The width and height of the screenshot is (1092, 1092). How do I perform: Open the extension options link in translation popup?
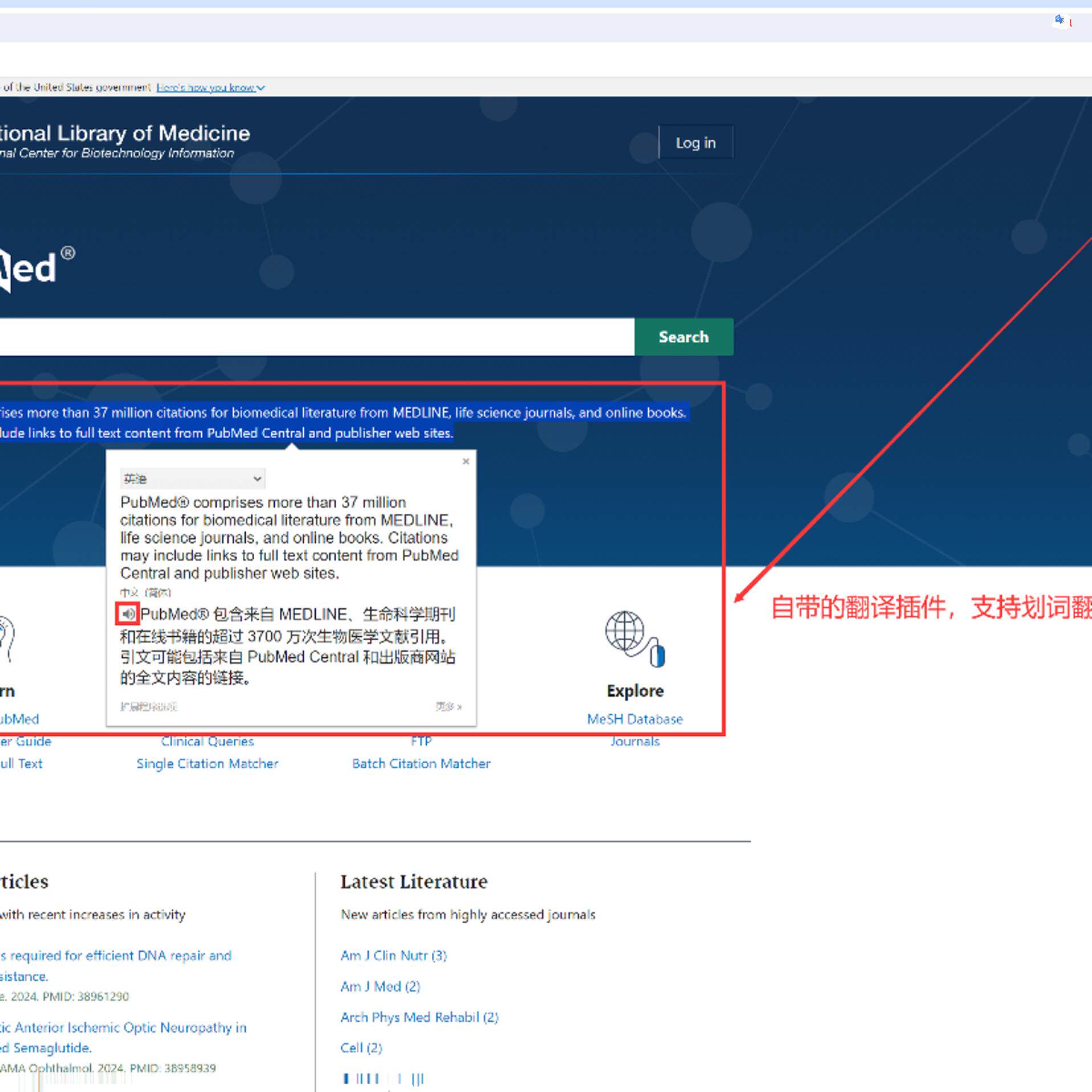click(x=148, y=707)
